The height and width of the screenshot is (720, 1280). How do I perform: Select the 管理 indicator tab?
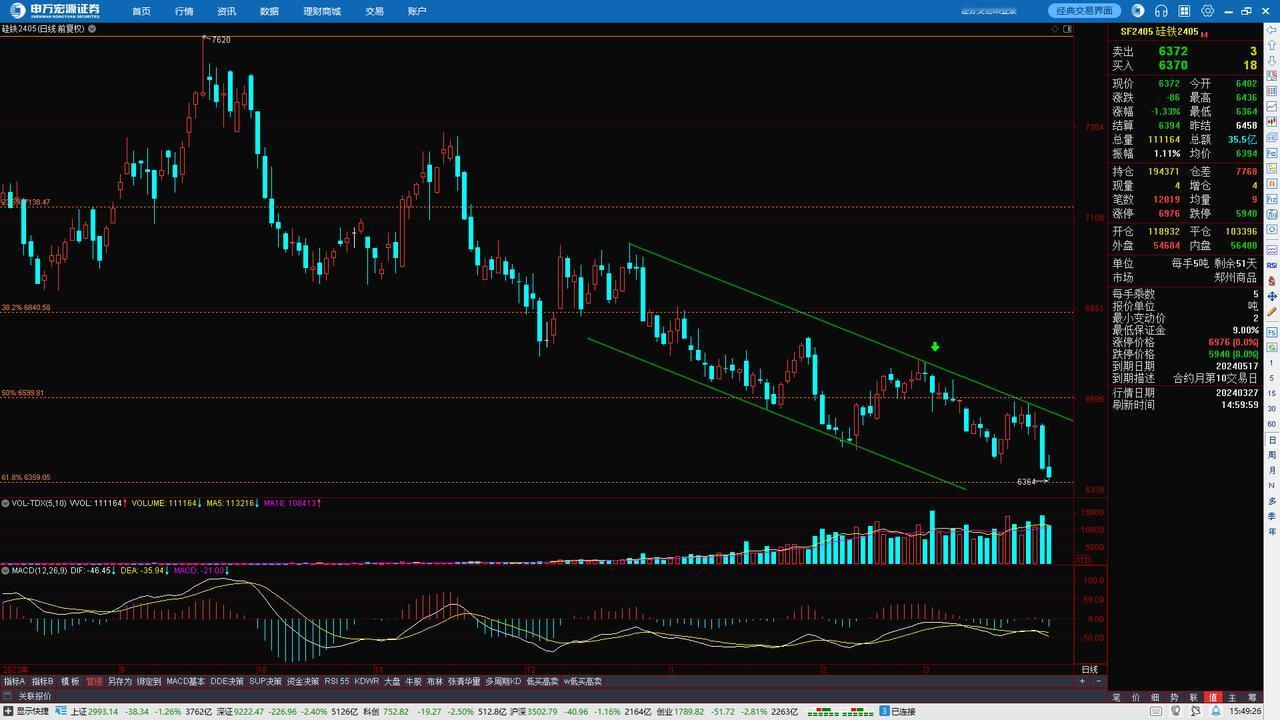pyautogui.click(x=94, y=681)
